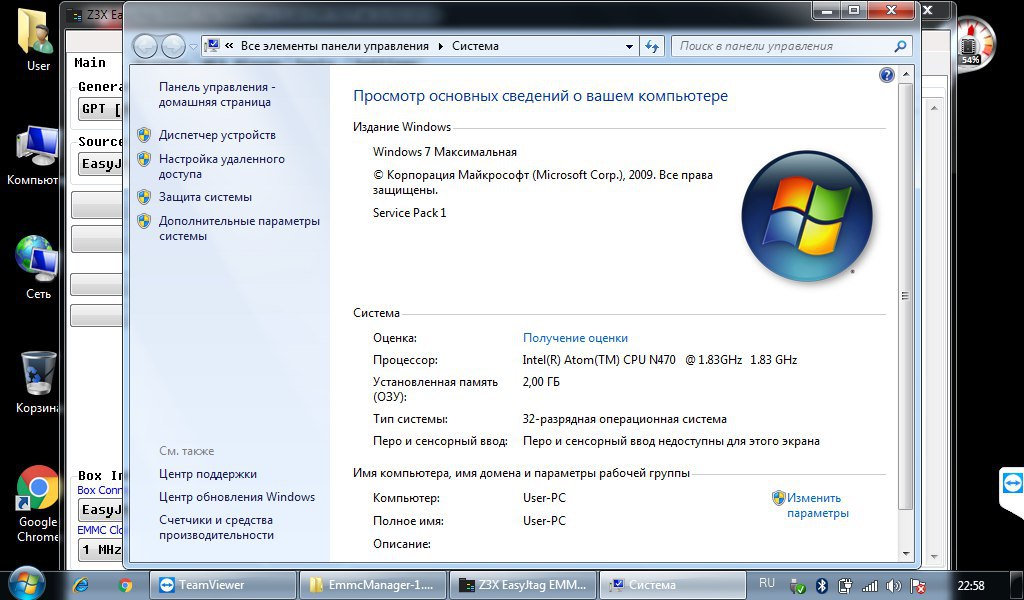Expand arrow before 'Система' in breadcrumb

point(441,46)
